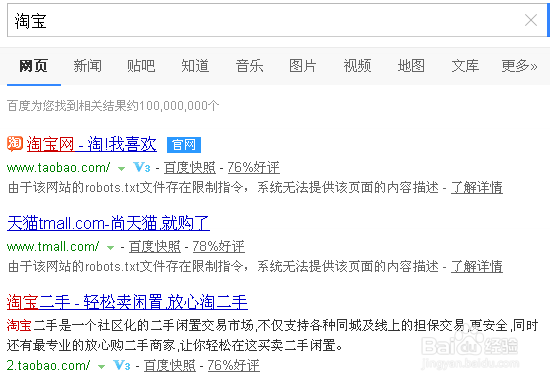Open 百度快照 for www.tmall.com/
This screenshot has width=550, height=382.
tap(155, 247)
